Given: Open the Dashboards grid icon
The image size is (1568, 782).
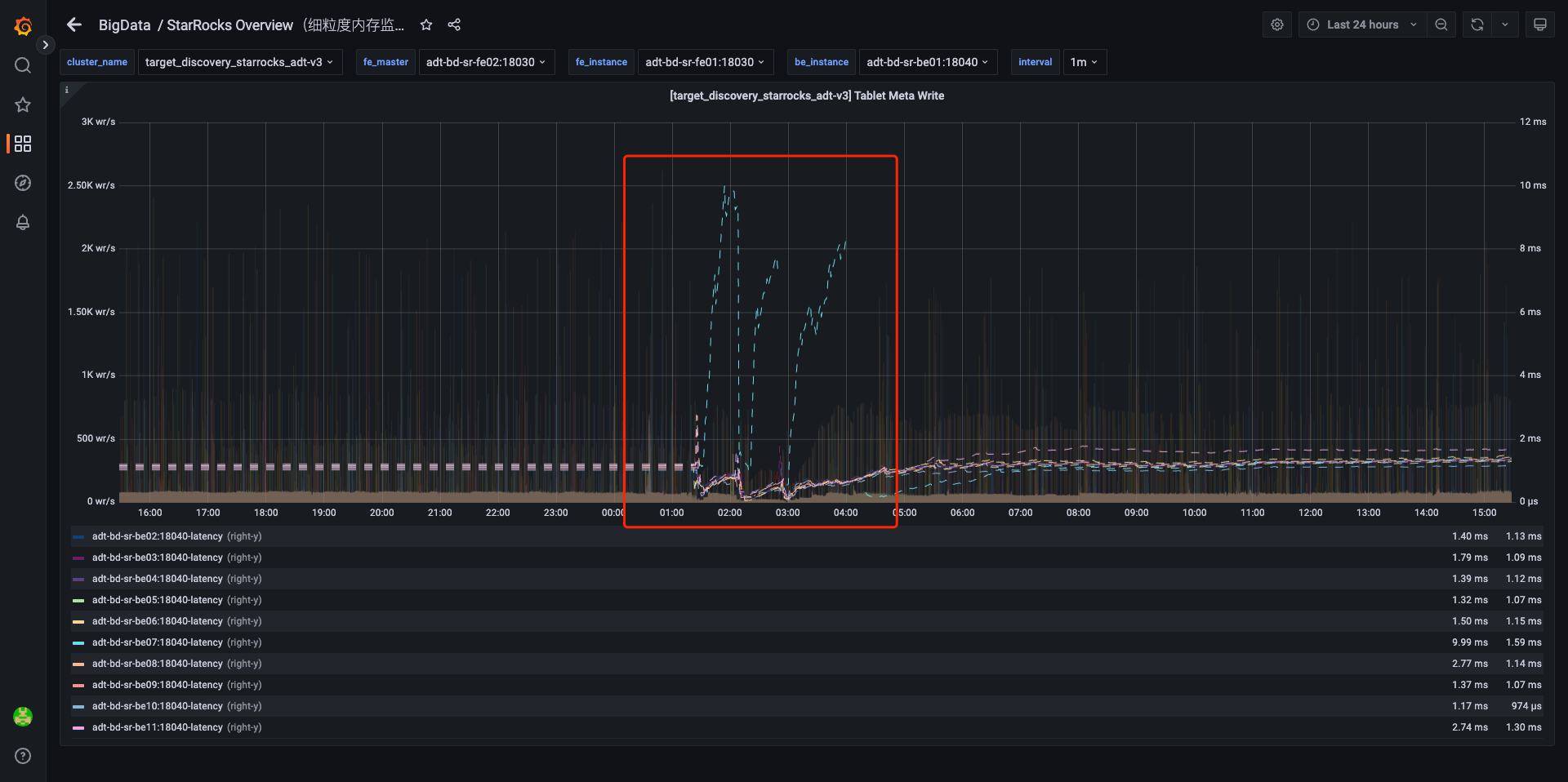Looking at the screenshot, I should [x=23, y=144].
